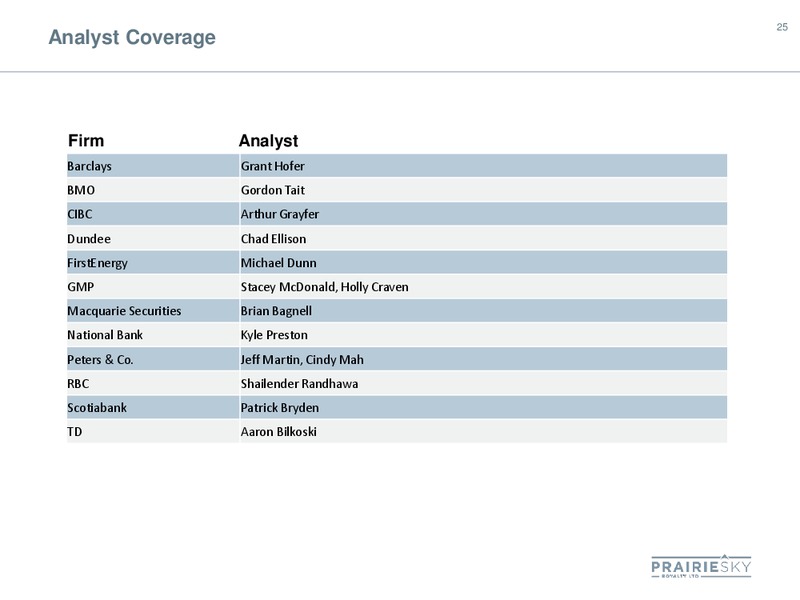The height and width of the screenshot is (600, 800).
Task: Select the Kyle Preston analyst cell
Action: (x=483, y=335)
